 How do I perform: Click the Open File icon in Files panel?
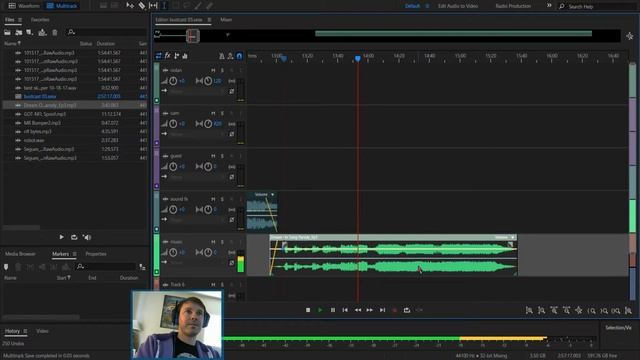[x=7, y=32]
